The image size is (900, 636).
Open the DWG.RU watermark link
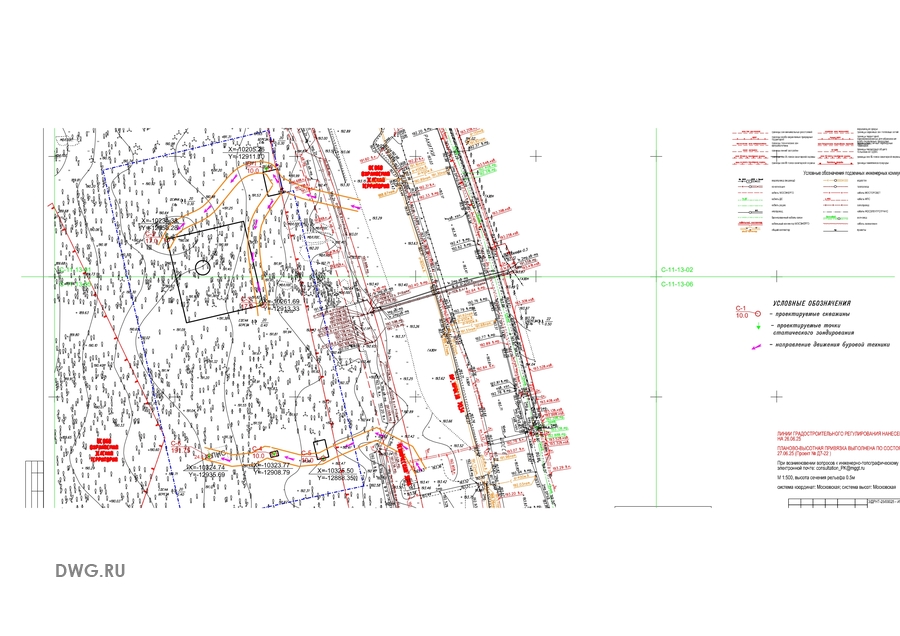[90, 571]
